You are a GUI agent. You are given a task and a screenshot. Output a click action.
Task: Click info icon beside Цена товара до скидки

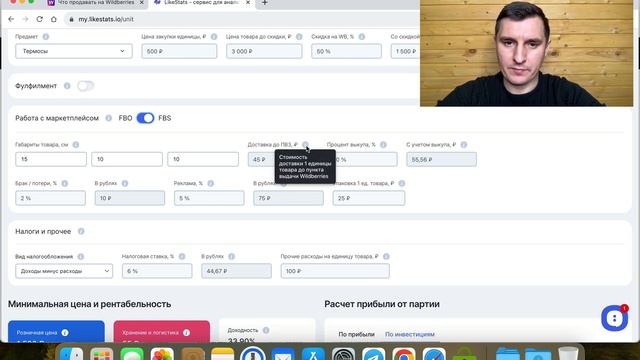pyautogui.click(x=299, y=37)
